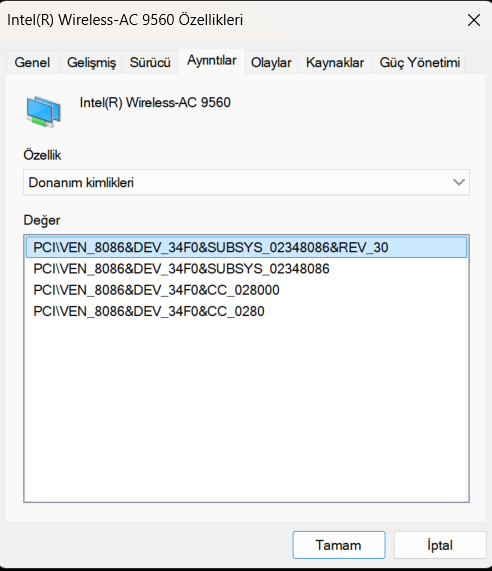Click the Intel(R) Wireless-AC 9560 device name
The image size is (492, 571).
155,103
